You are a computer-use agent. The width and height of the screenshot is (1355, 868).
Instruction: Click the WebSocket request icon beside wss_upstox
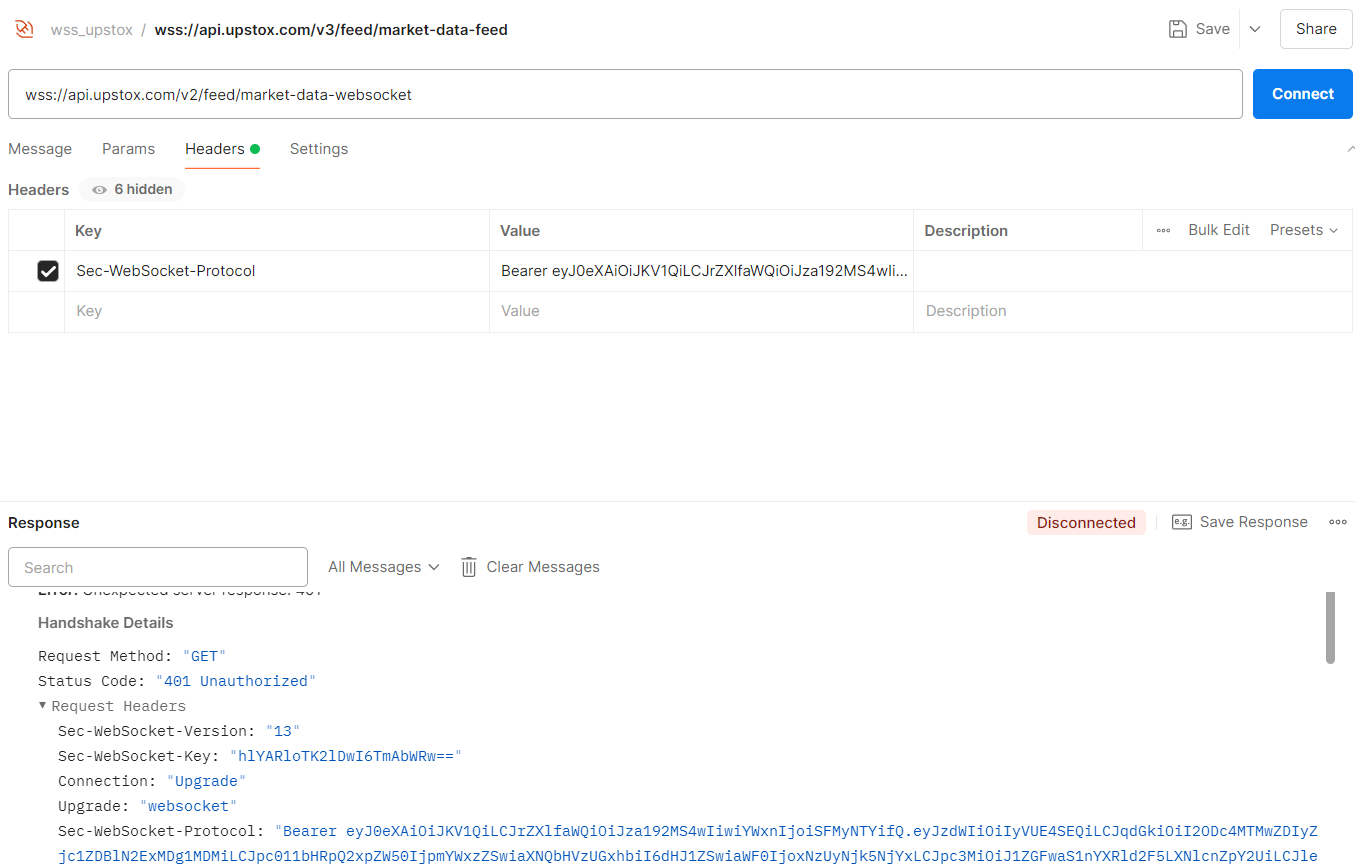24,29
